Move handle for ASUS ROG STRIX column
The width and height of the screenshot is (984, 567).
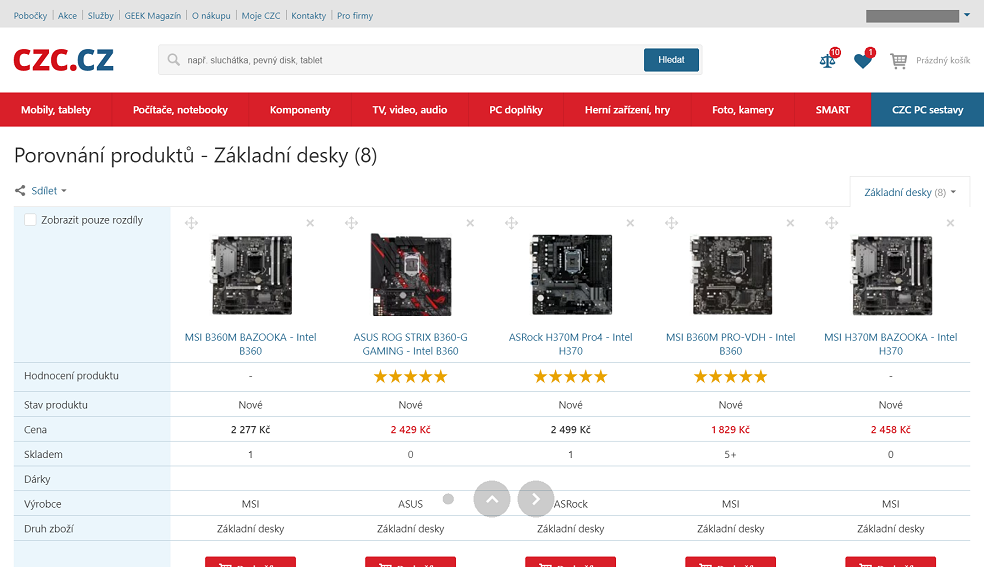(x=351, y=223)
